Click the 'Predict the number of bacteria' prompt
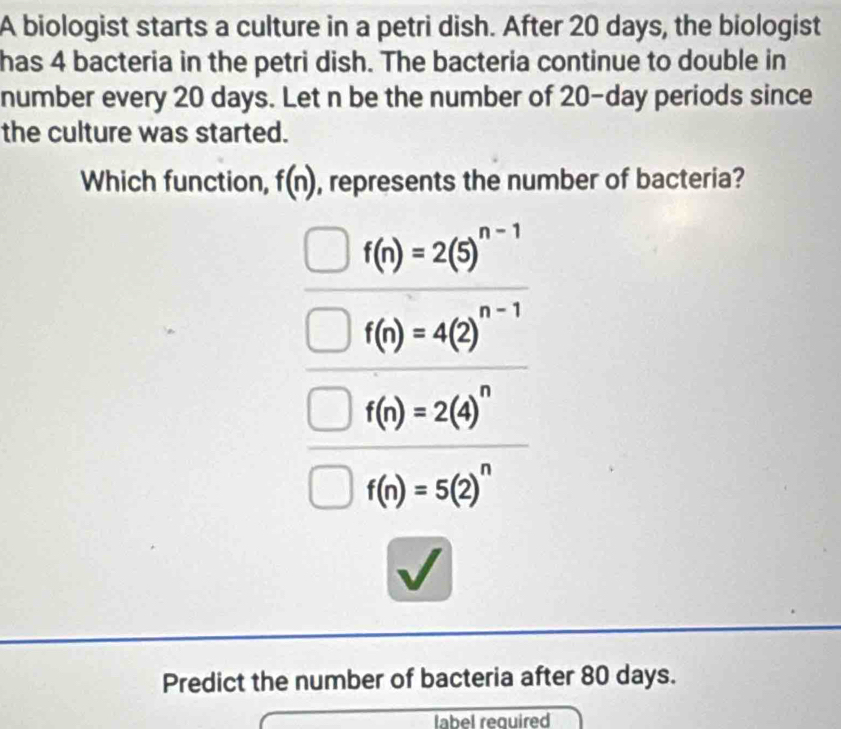This screenshot has height=729, width=841. click(x=419, y=679)
